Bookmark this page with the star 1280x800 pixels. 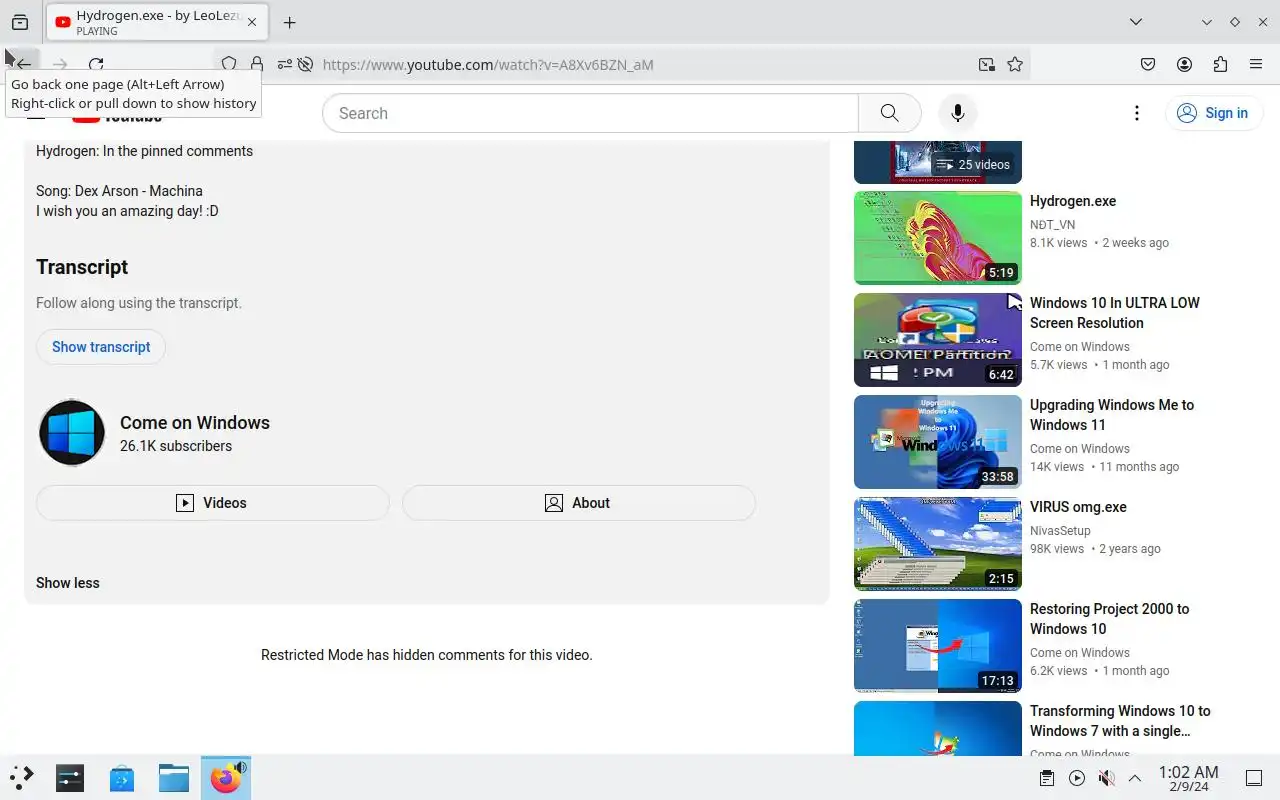click(1015, 64)
